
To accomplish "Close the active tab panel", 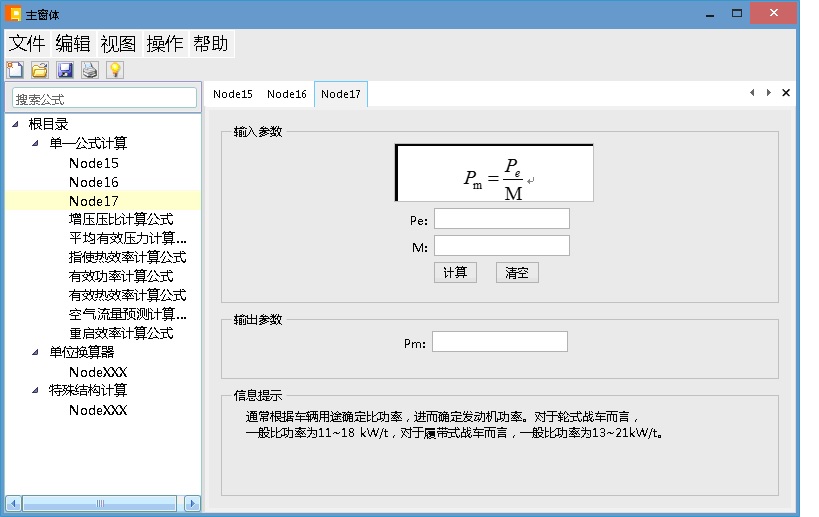I will coord(786,93).
